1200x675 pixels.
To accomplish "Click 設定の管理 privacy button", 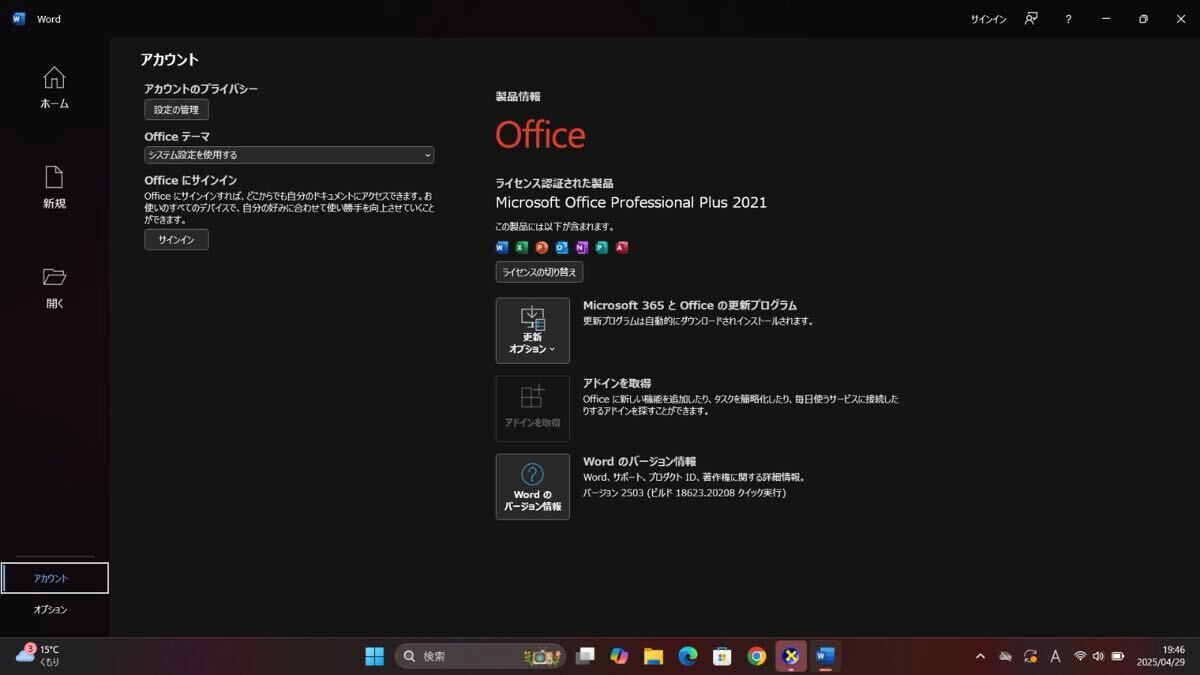I will point(176,110).
